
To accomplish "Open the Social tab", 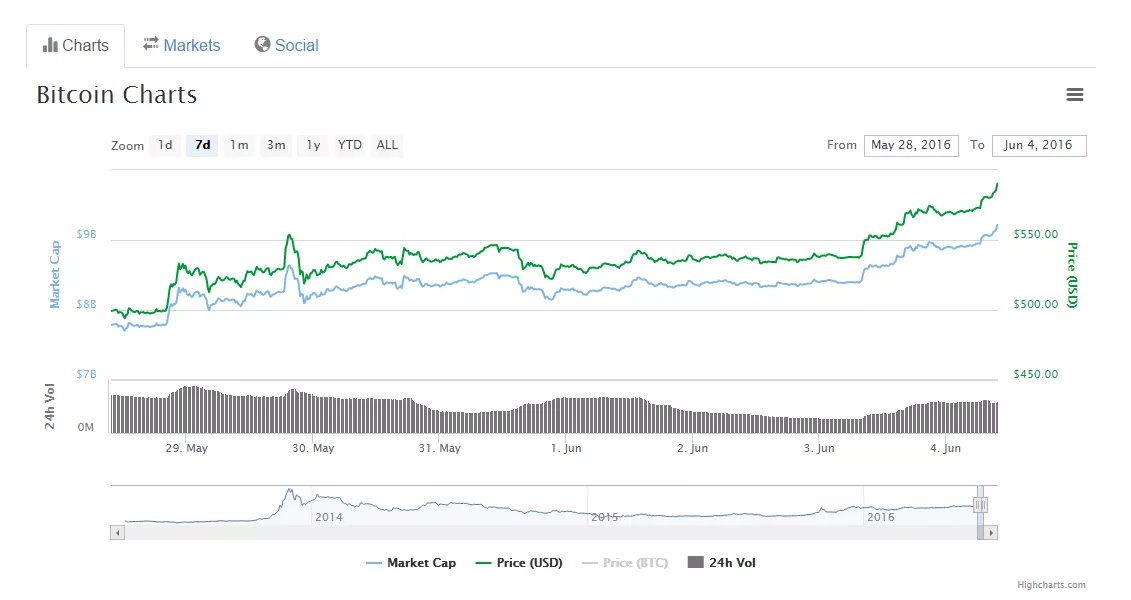I will pyautogui.click(x=286, y=44).
